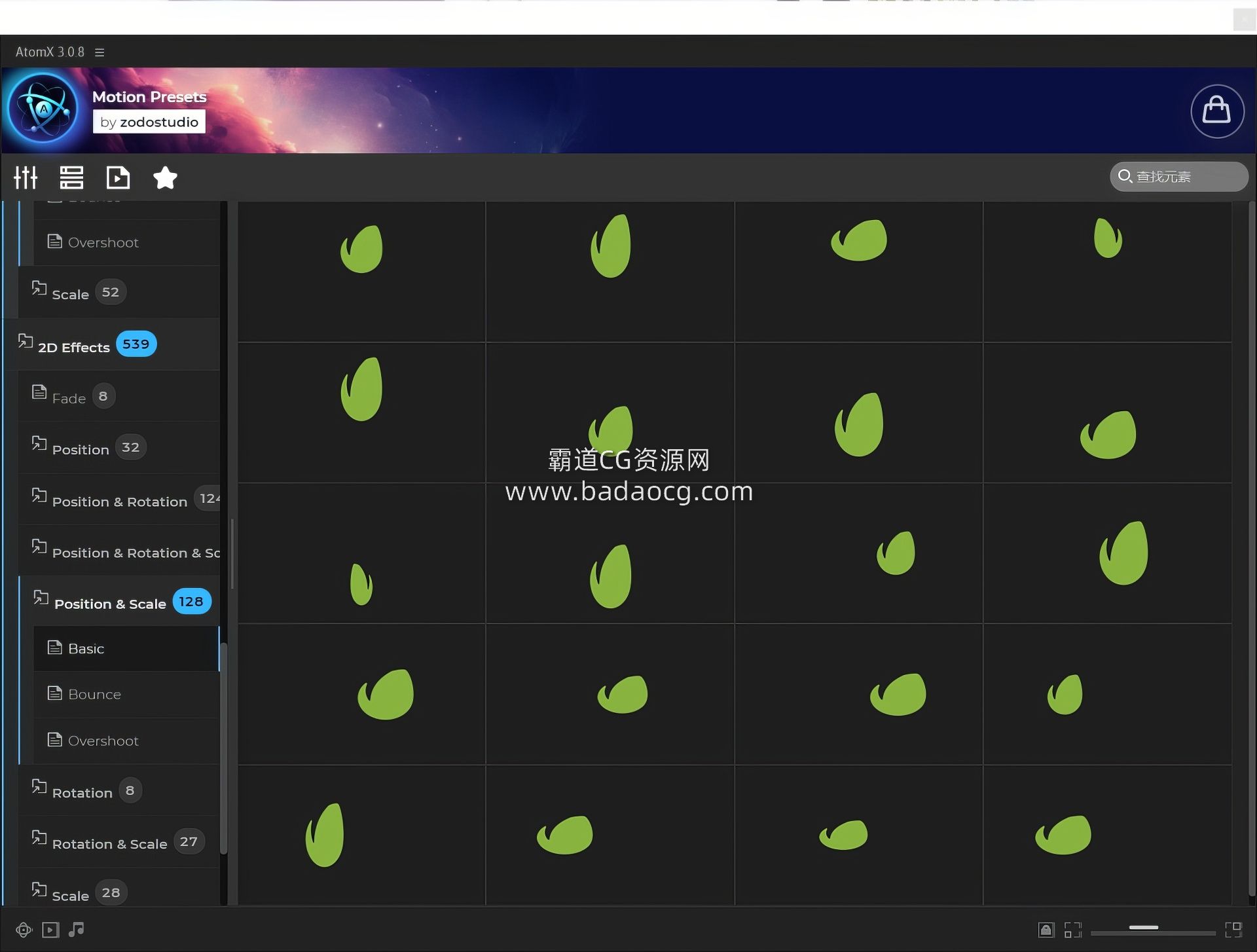Click the search magnifier icon
This screenshot has height=952, width=1257.
(1125, 176)
